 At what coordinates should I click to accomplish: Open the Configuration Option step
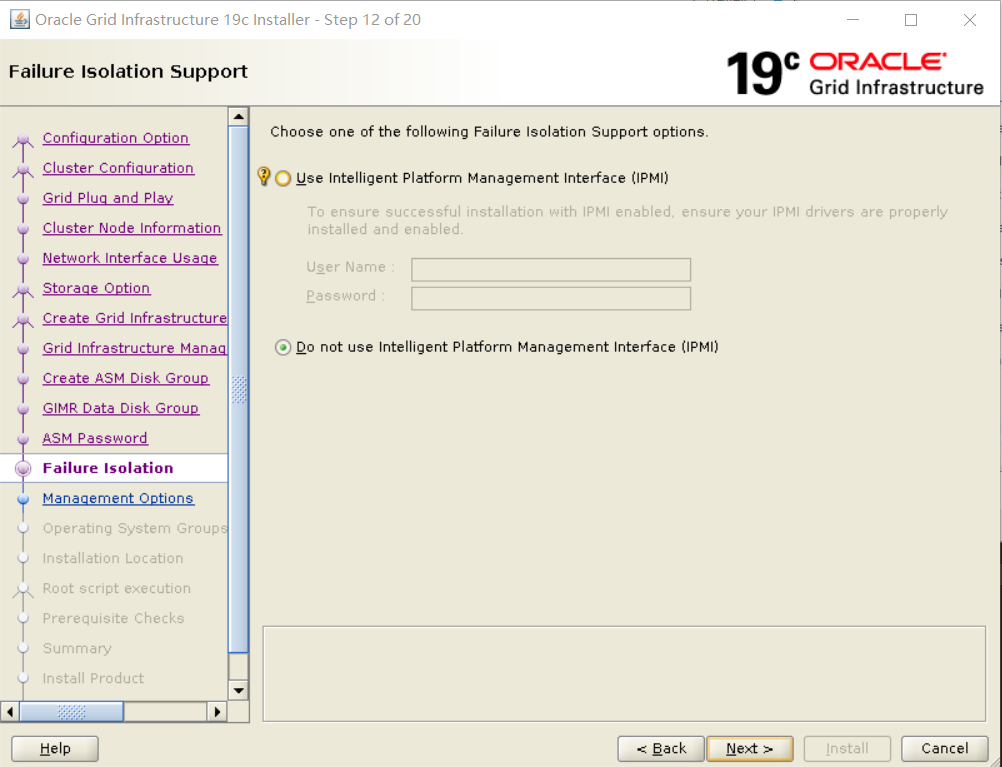pyautogui.click(x=116, y=138)
